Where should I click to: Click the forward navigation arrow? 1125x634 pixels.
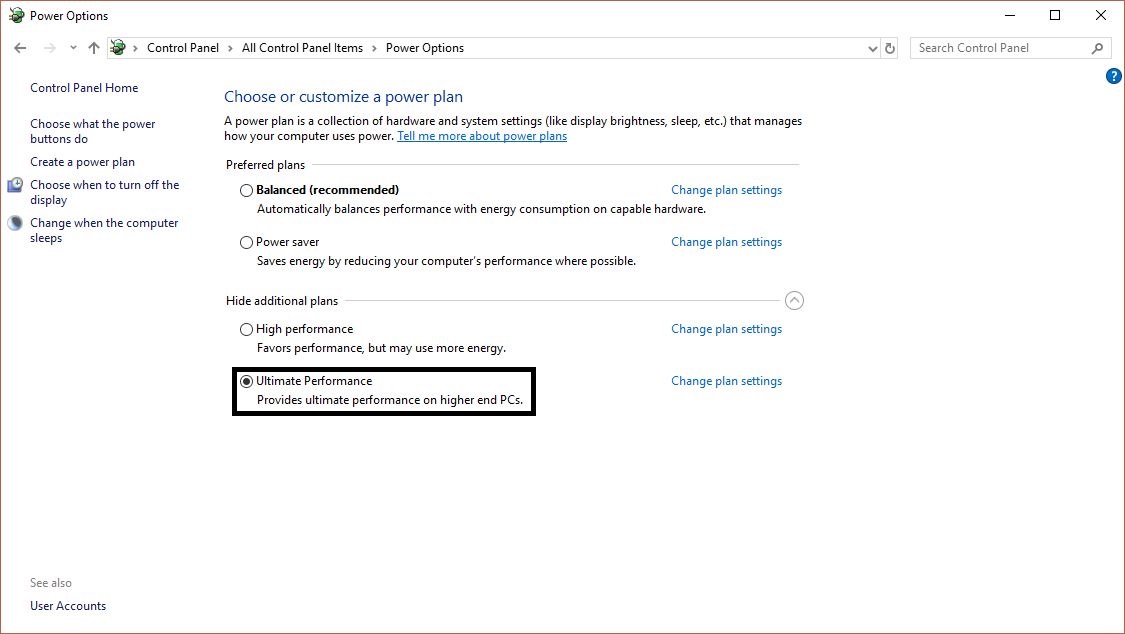click(50, 48)
